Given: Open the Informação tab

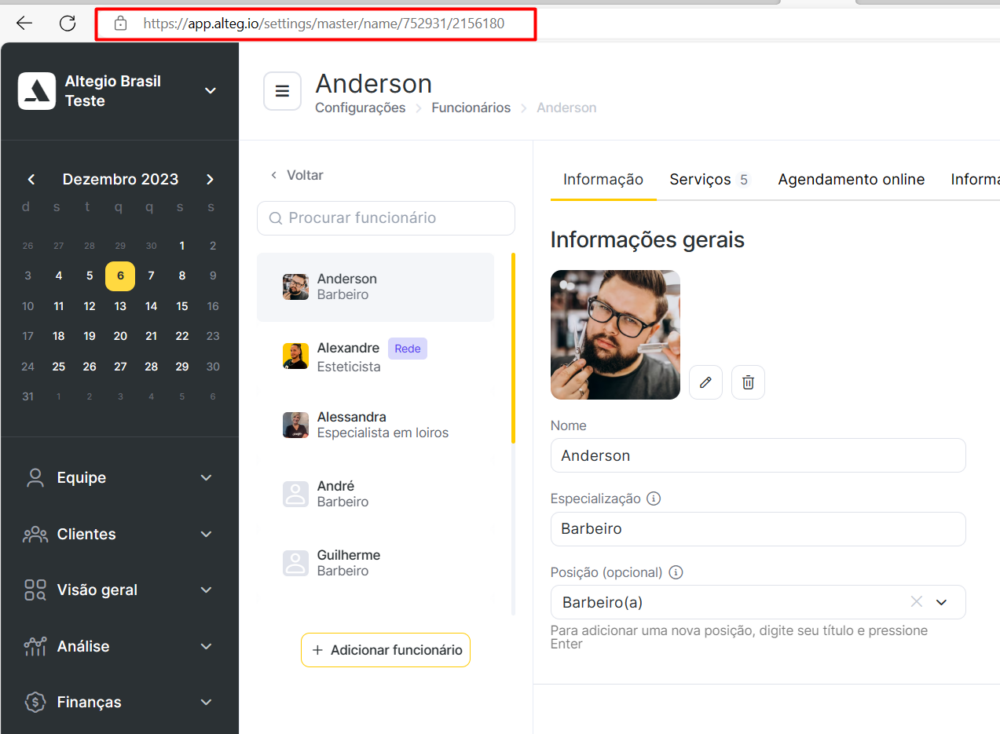Looking at the screenshot, I should [603, 180].
